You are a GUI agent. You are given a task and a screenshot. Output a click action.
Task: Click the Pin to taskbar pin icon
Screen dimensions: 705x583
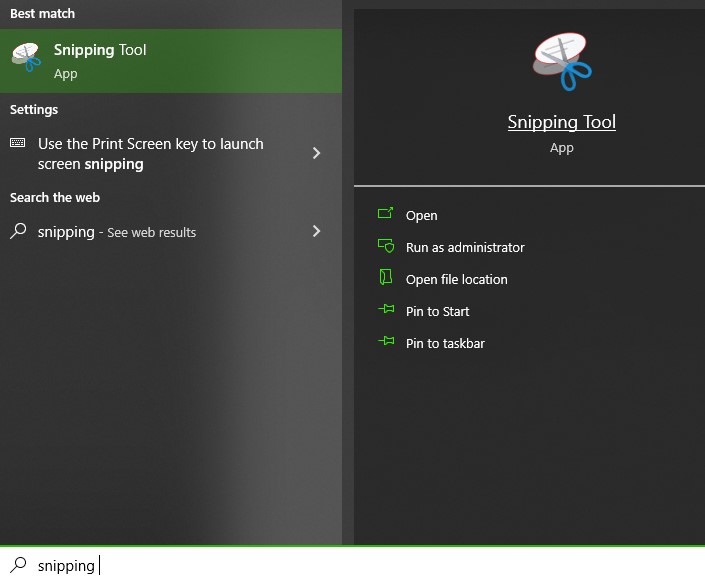[386, 341]
